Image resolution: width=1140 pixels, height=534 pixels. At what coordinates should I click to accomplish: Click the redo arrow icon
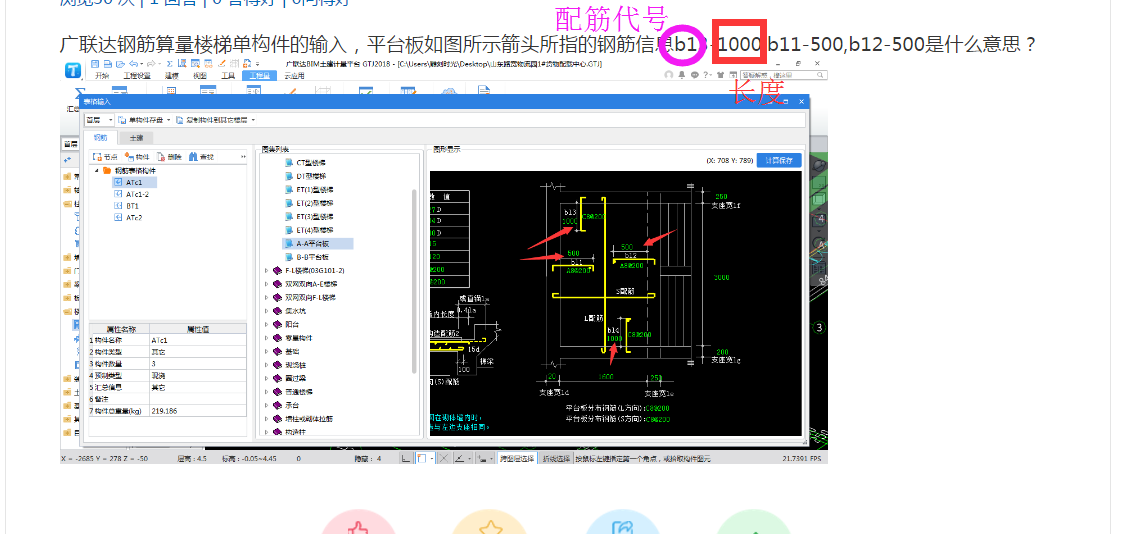coord(150,63)
